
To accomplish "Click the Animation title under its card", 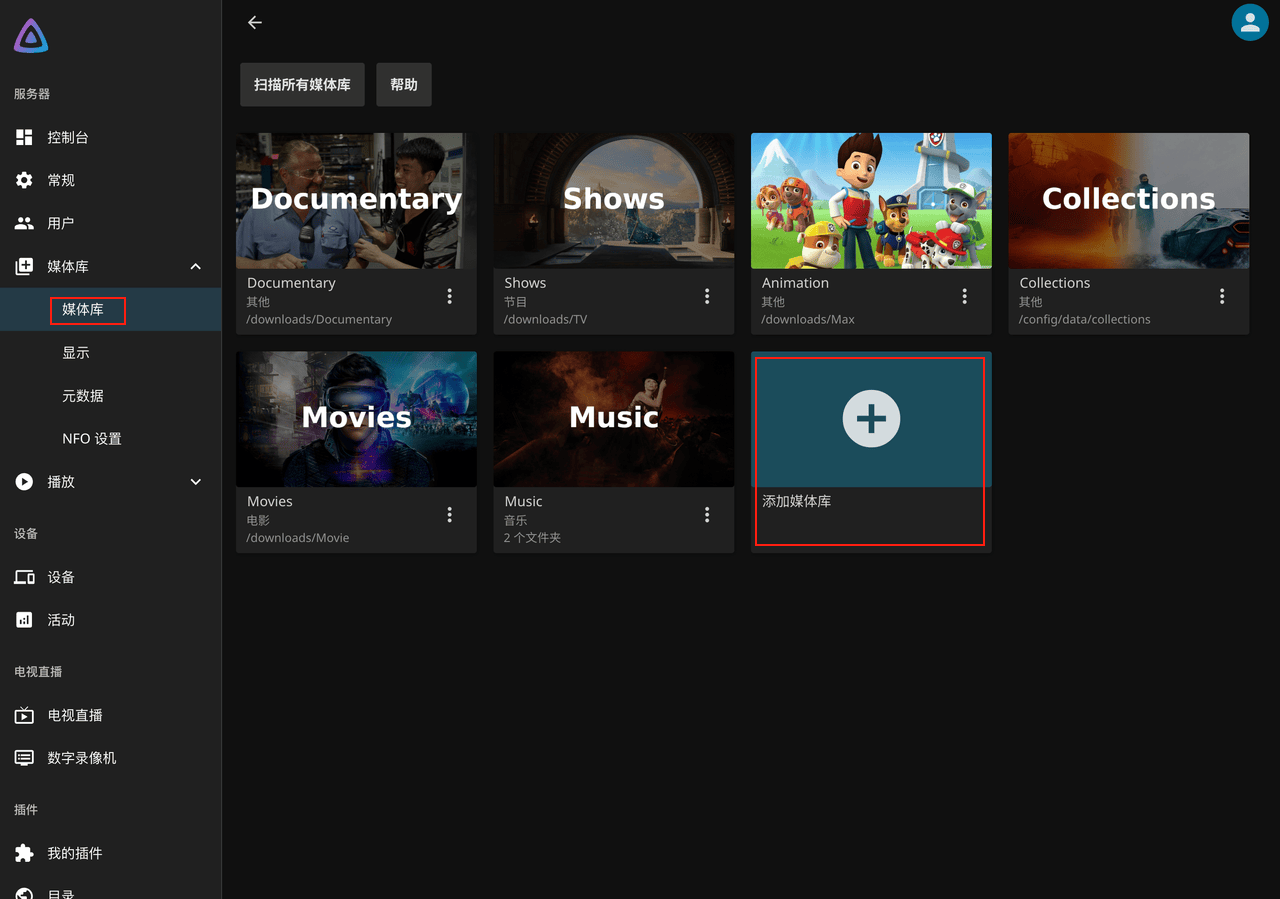I will click(x=795, y=283).
